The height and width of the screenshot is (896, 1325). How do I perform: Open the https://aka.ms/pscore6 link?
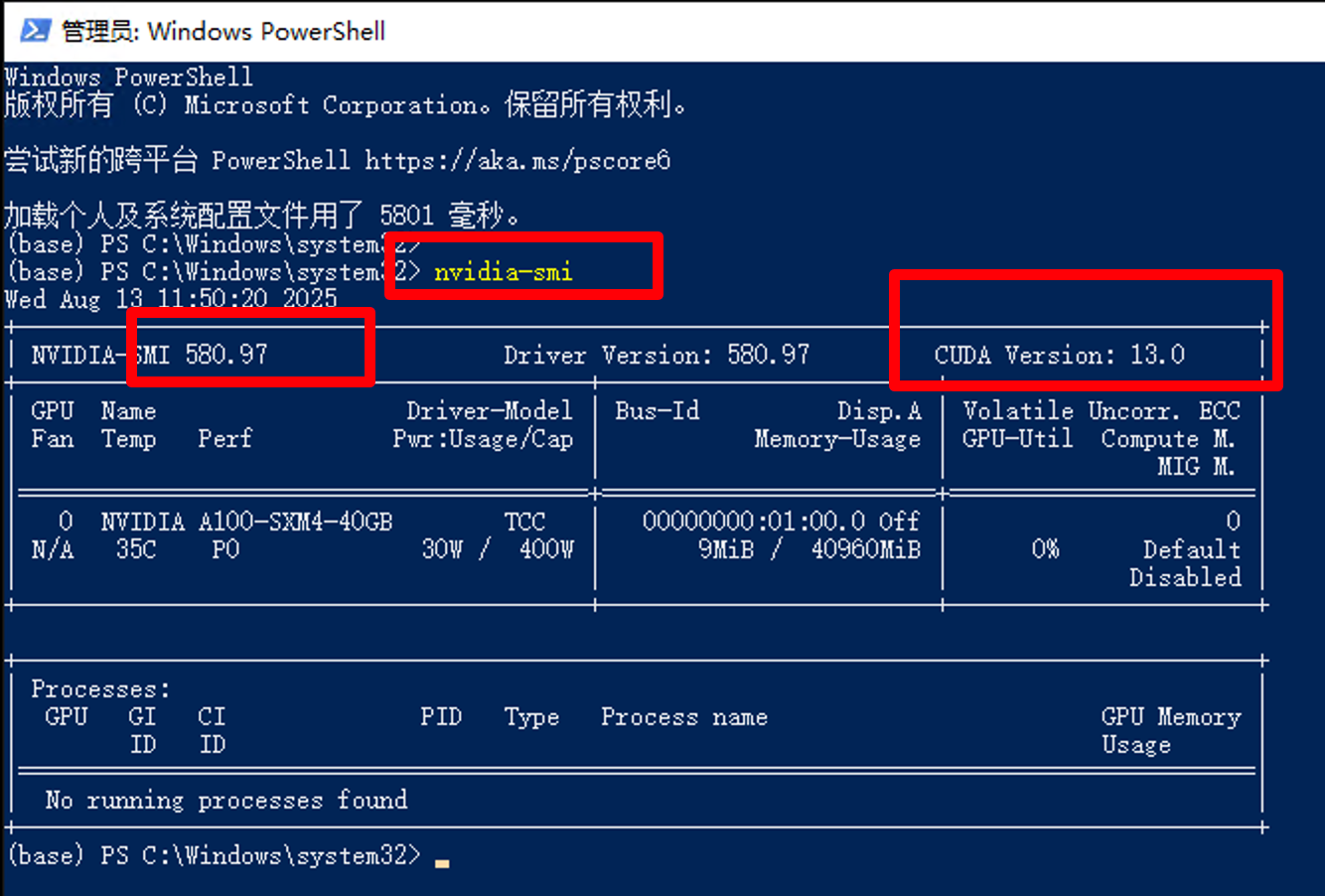[516, 160]
